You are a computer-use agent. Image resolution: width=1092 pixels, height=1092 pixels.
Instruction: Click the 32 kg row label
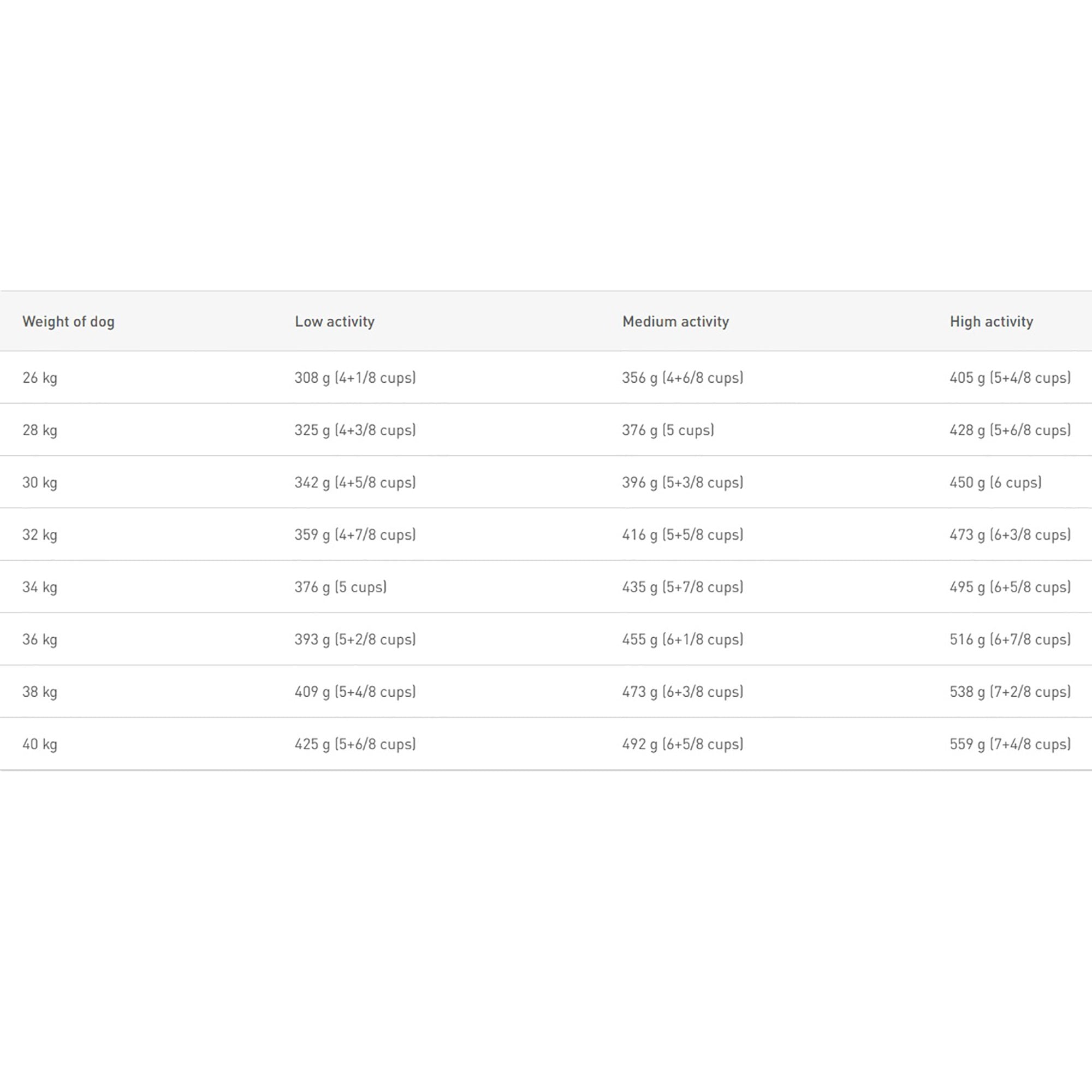point(40,535)
